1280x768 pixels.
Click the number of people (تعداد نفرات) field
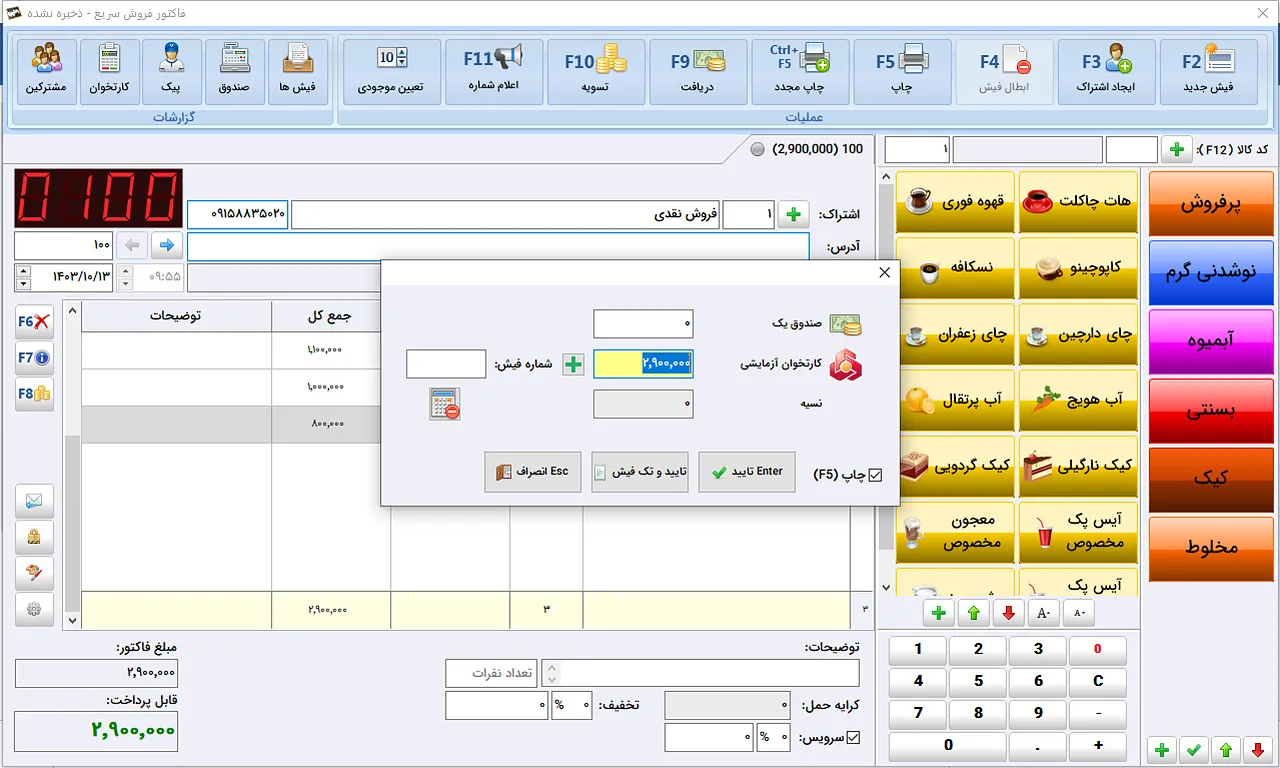491,673
